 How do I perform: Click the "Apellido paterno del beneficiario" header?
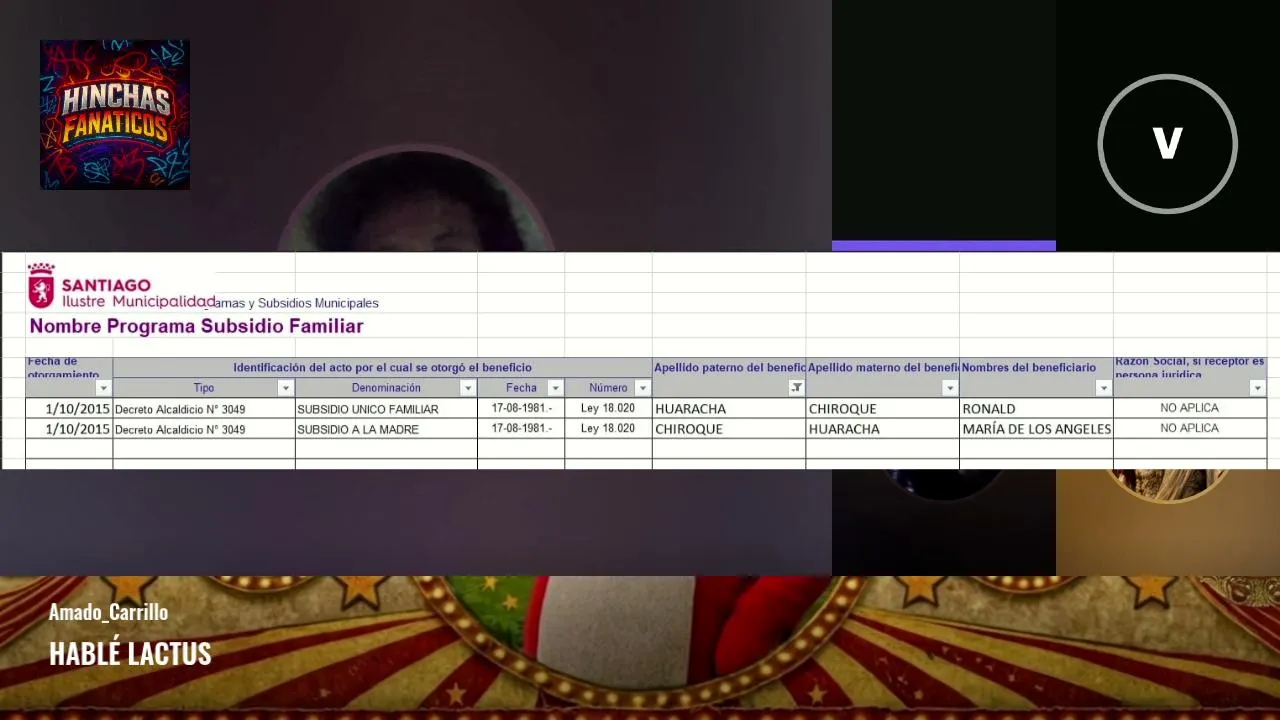click(x=729, y=368)
